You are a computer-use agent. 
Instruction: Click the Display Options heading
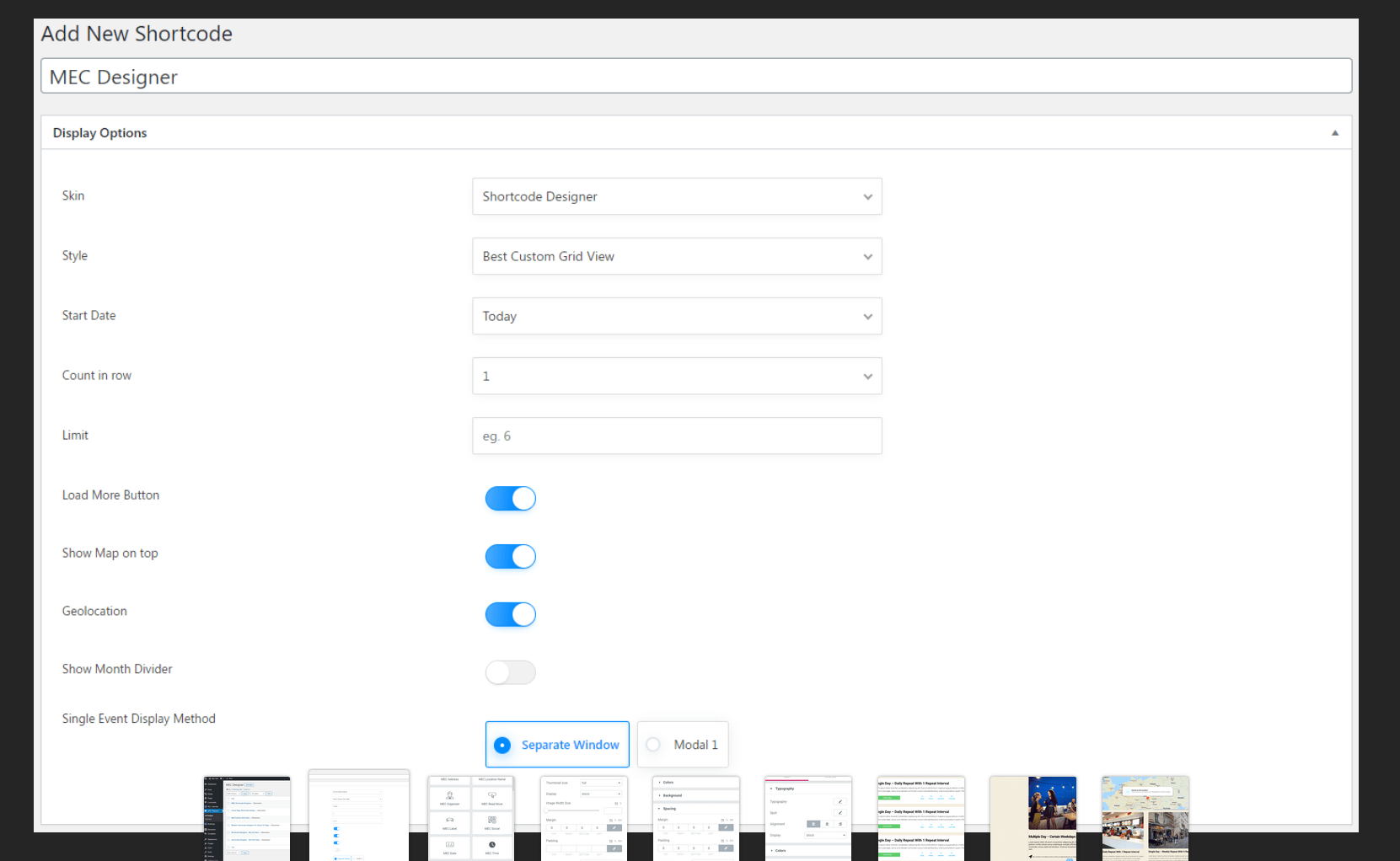(x=99, y=133)
